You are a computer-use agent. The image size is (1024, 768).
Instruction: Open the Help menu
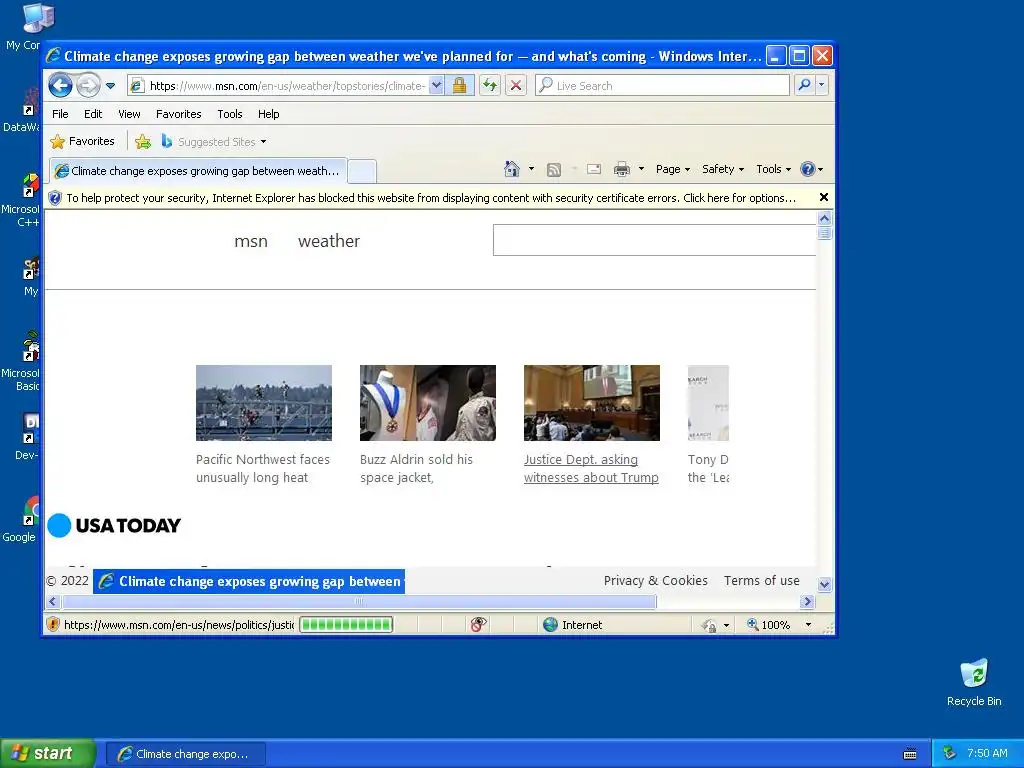click(x=268, y=114)
